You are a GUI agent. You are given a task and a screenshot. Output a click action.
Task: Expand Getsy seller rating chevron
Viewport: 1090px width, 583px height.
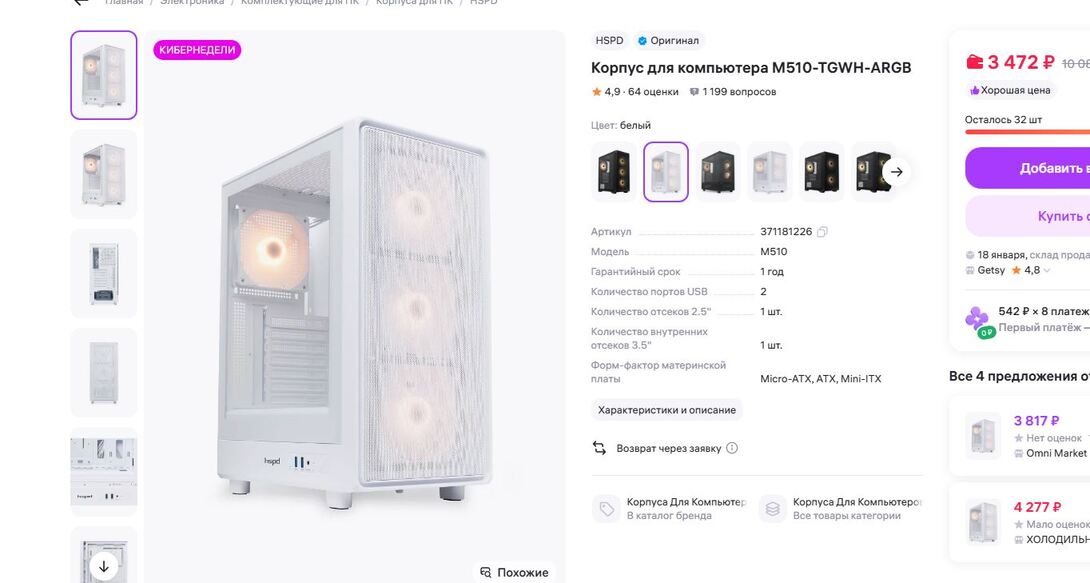(x=1047, y=270)
